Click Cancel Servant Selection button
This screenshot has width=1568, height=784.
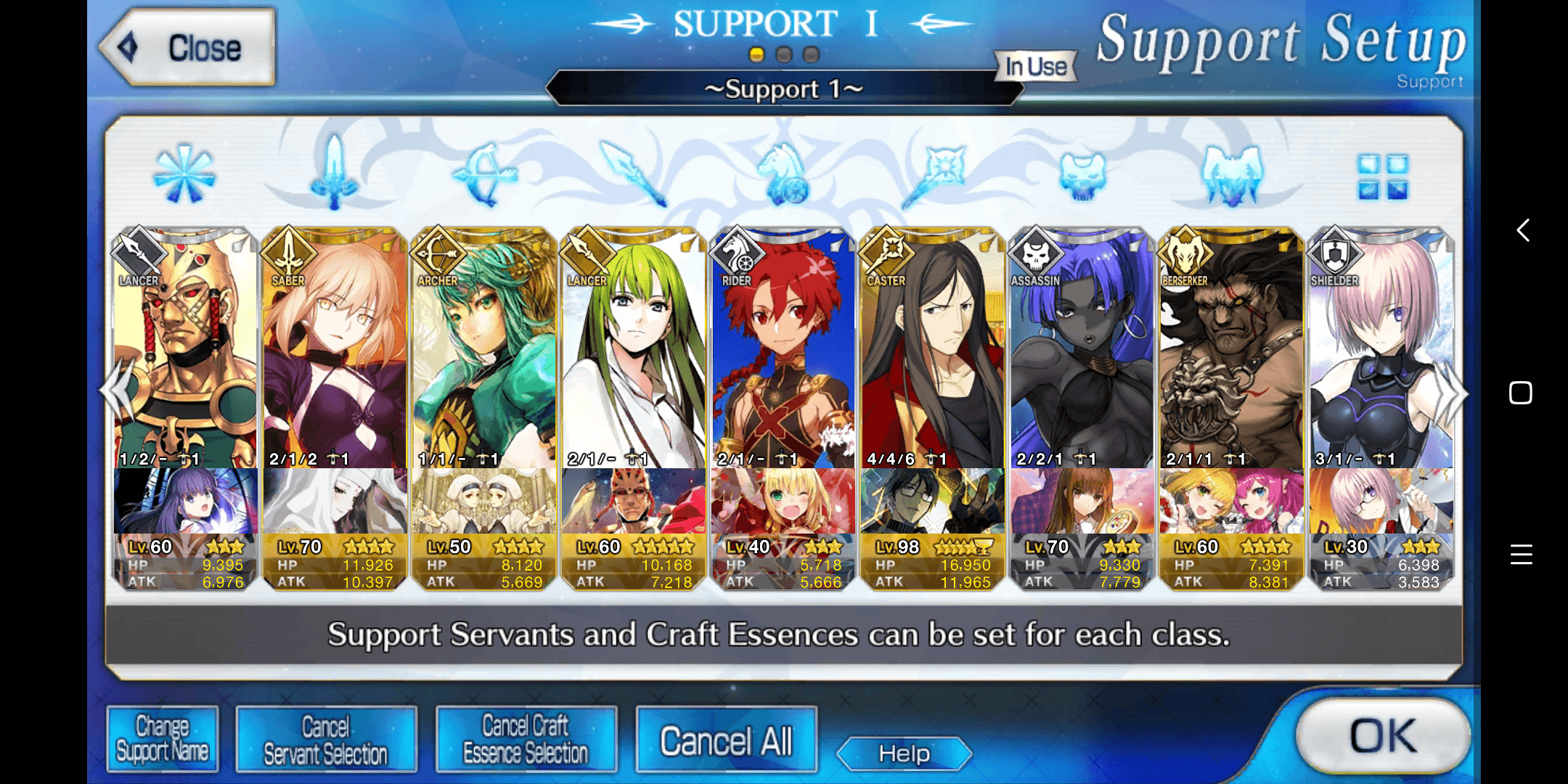(326, 739)
